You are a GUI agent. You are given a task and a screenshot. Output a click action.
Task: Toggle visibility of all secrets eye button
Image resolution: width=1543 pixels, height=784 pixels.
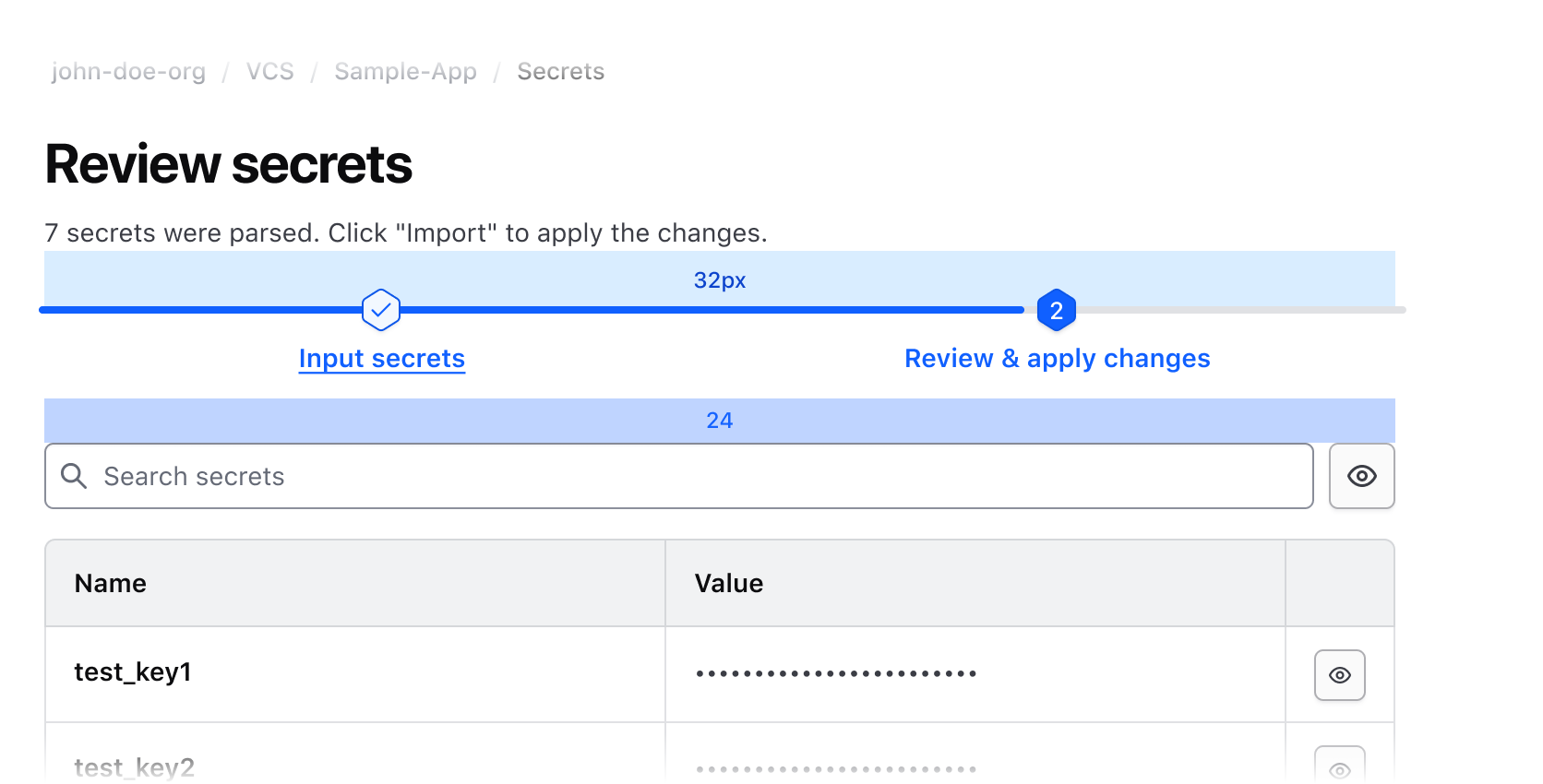pos(1361,476)
